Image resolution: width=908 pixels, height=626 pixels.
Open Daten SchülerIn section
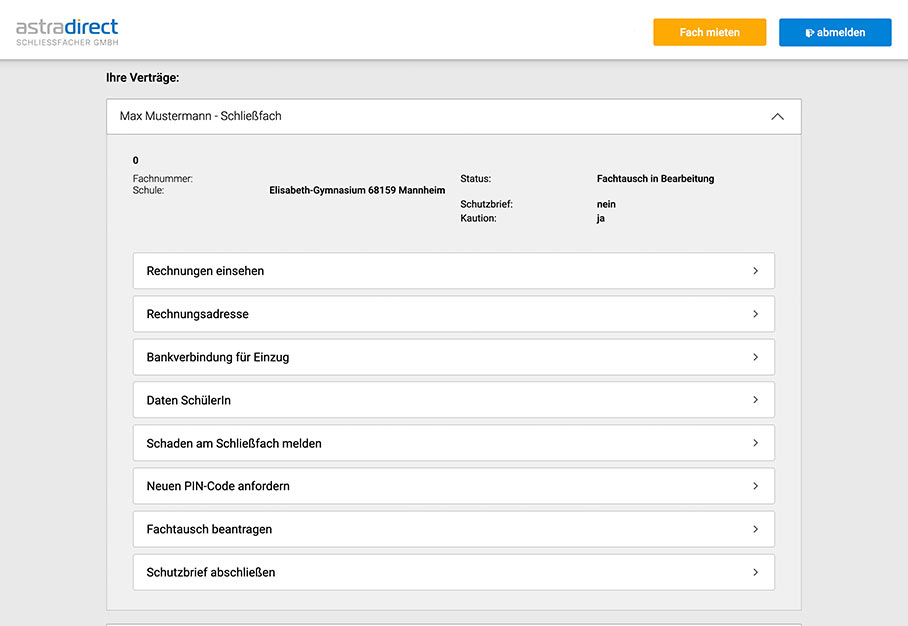[x=453, y=400]
